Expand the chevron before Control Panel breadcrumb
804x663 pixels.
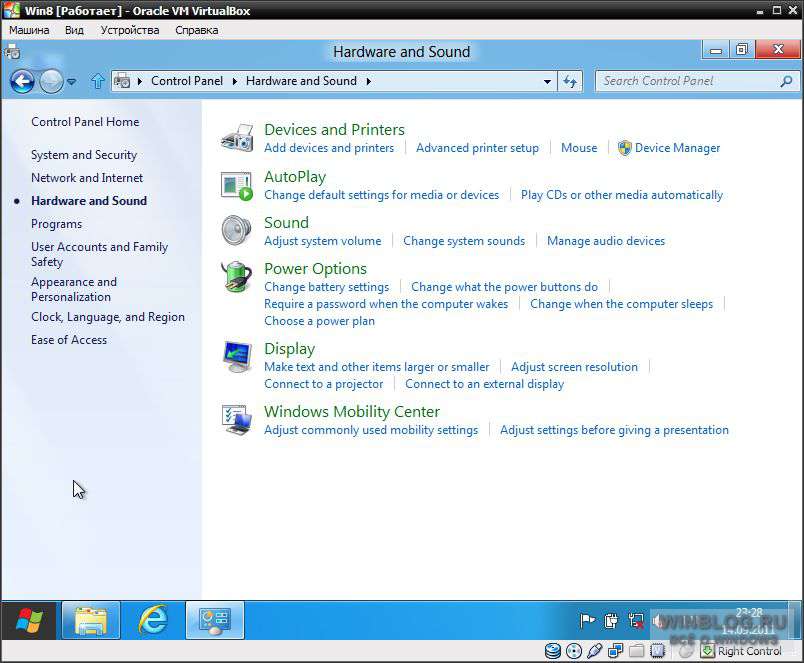point(139,81)
